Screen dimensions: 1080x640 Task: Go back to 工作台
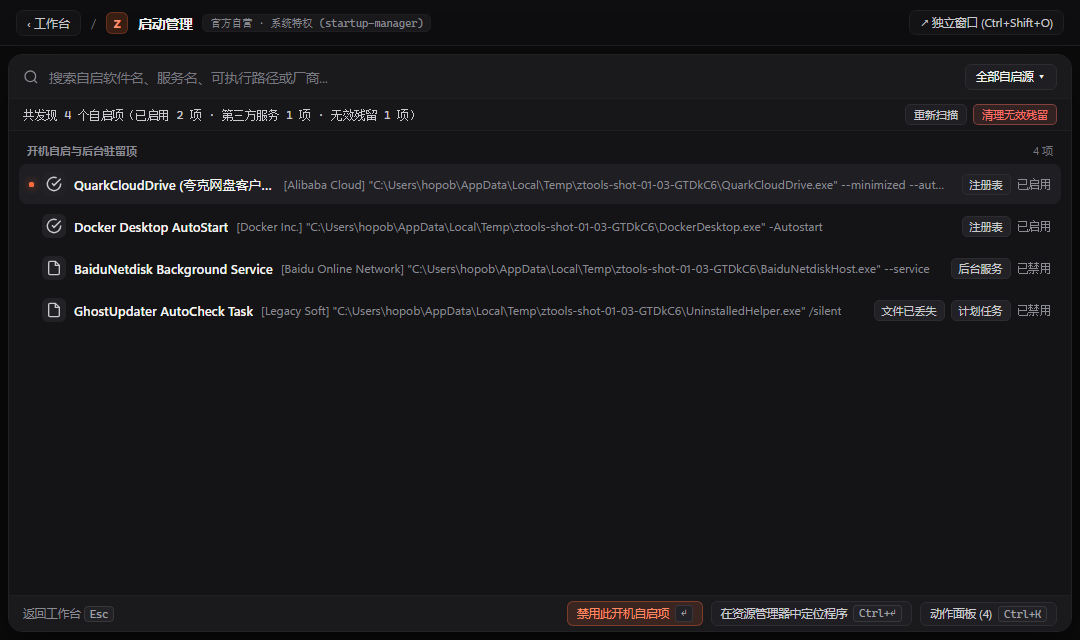(48, 23)
